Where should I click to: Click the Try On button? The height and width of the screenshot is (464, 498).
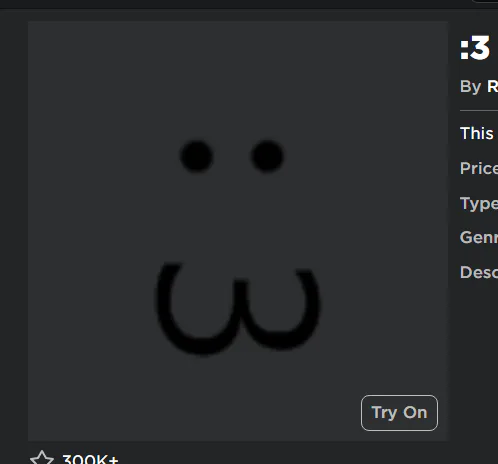[399, 413]
